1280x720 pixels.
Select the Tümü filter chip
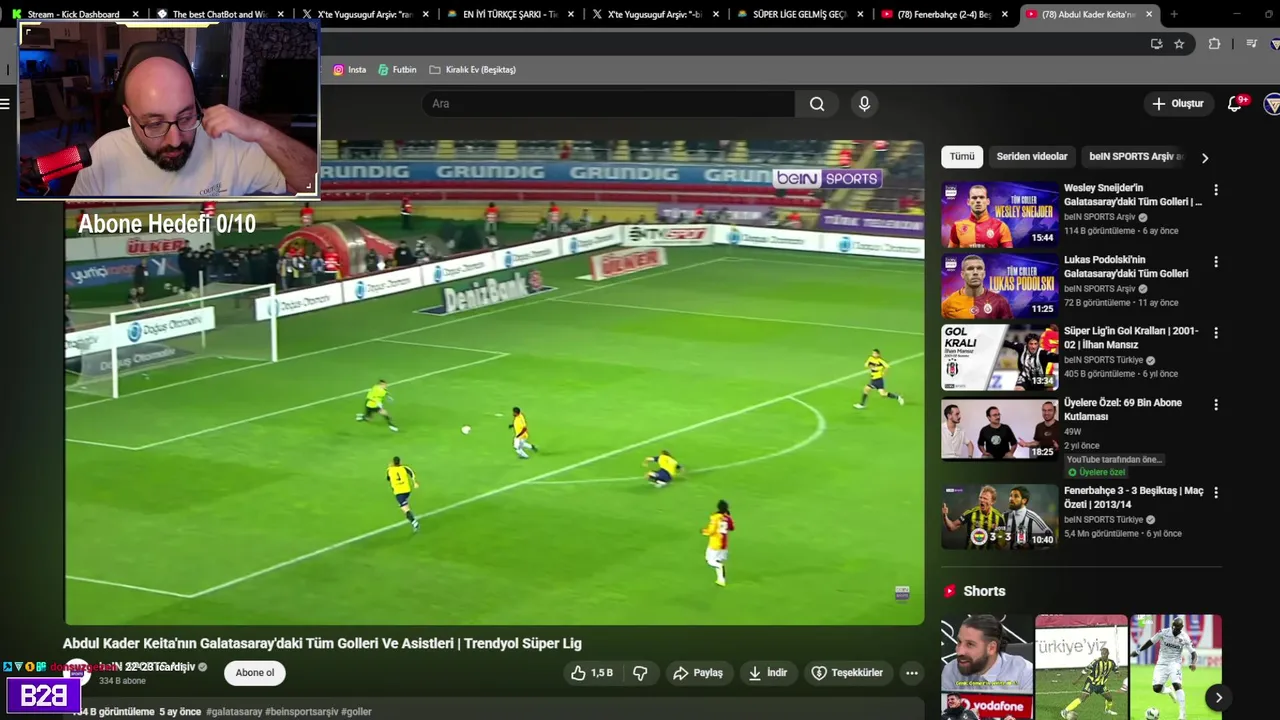[962, 157]
